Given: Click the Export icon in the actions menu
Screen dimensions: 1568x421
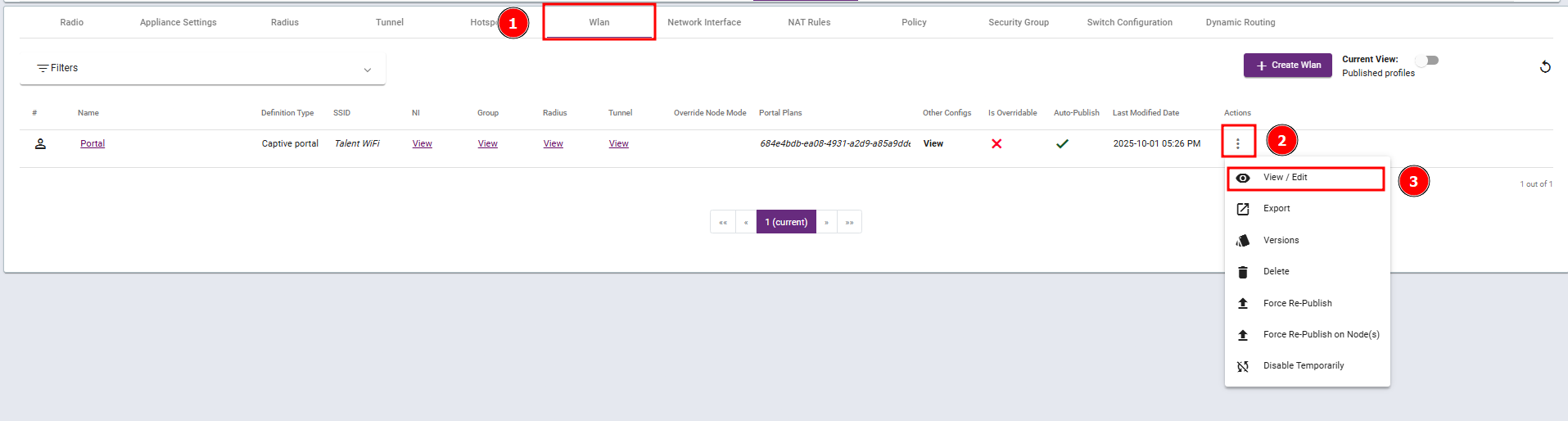Looking at the screenshot, I should 1243,209.
